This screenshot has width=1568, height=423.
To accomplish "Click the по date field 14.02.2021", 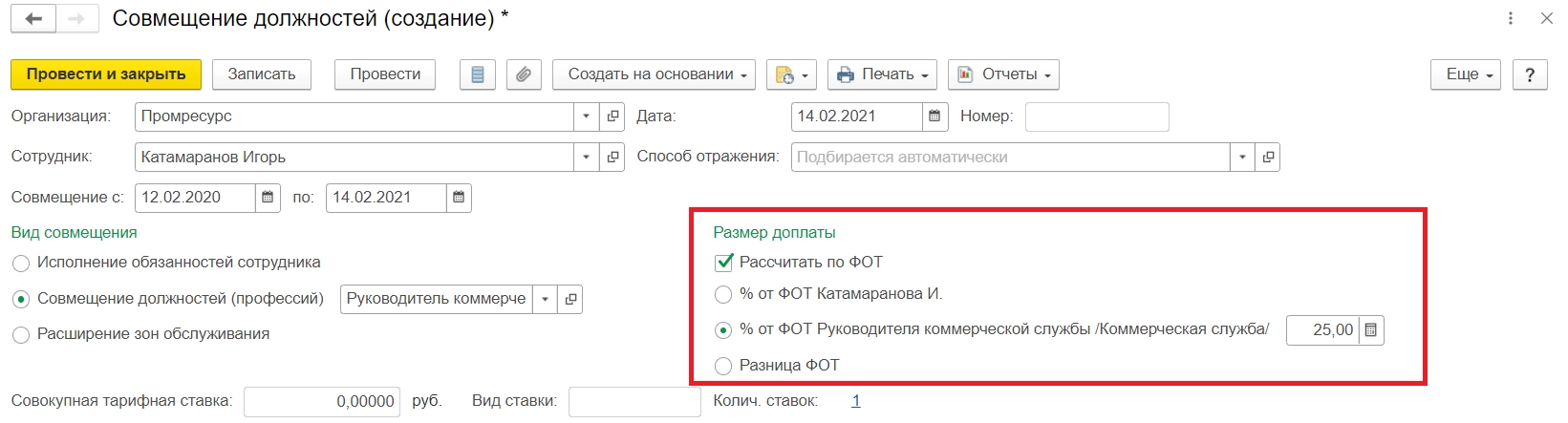I will pyautogui.click(x=386, y=198).
